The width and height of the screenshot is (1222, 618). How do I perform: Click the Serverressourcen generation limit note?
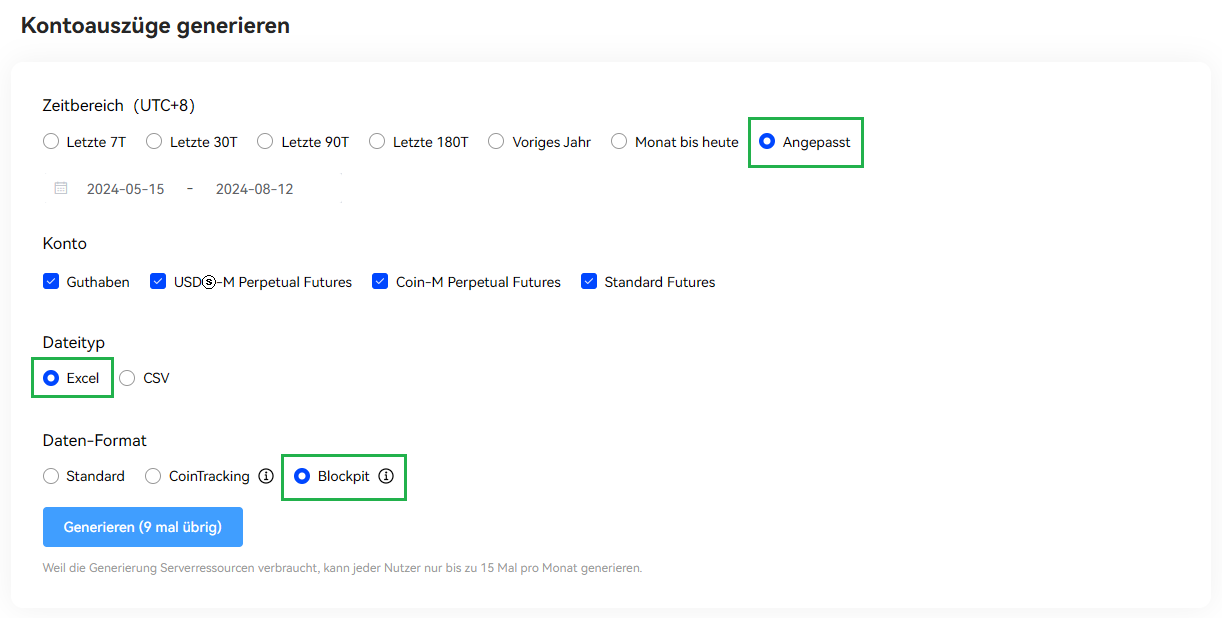(x=342, y=568)
